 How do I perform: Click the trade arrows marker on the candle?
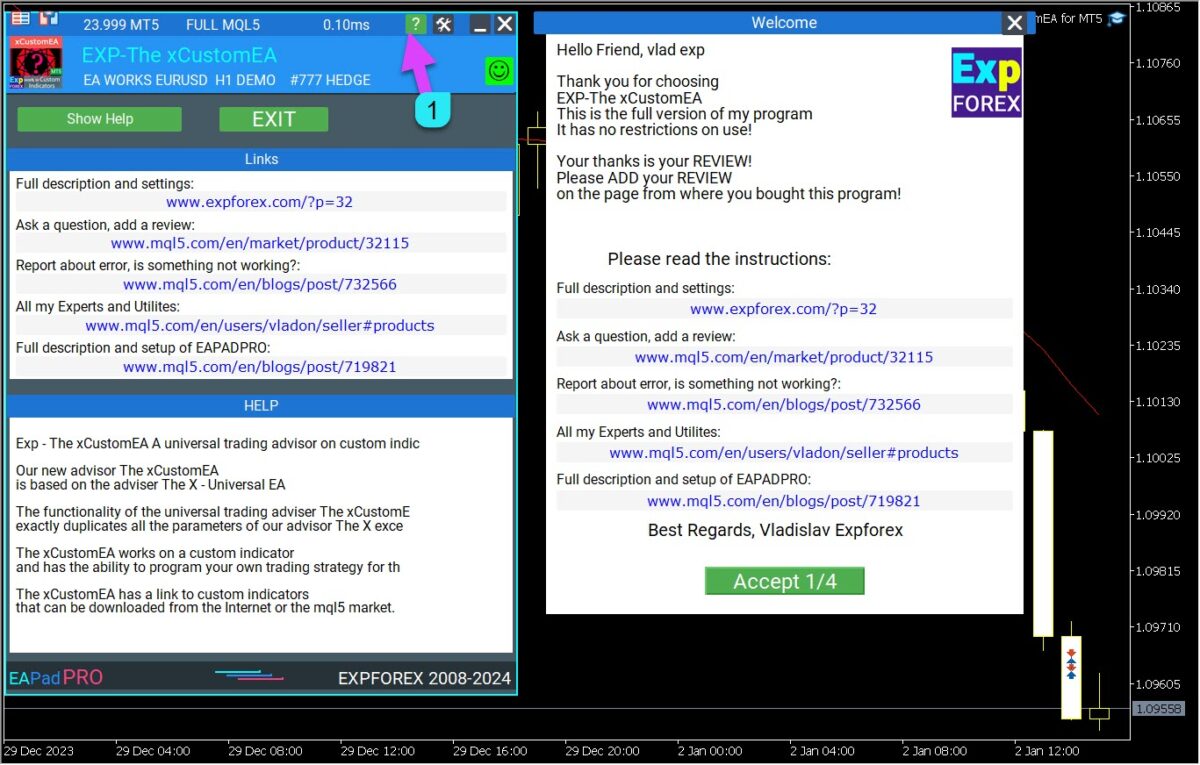(1071, 664)
